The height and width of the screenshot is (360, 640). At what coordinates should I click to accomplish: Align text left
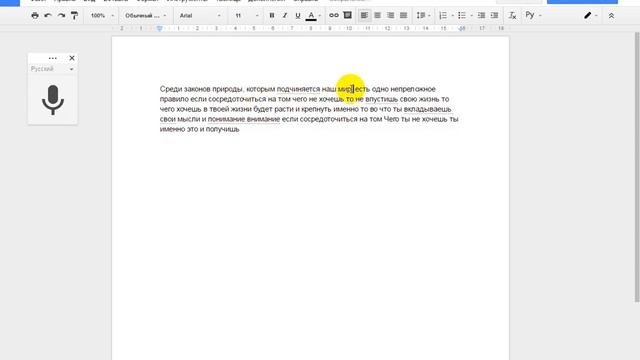point(364,16)
